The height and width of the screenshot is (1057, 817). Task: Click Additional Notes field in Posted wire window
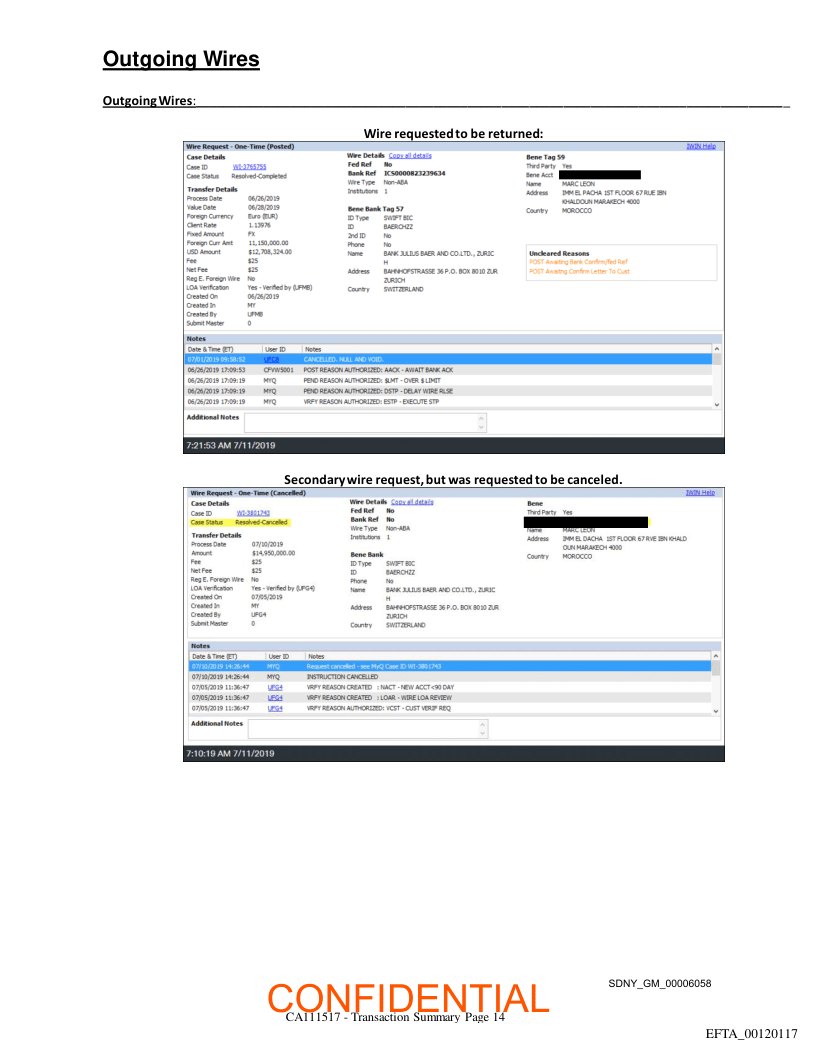361,422
